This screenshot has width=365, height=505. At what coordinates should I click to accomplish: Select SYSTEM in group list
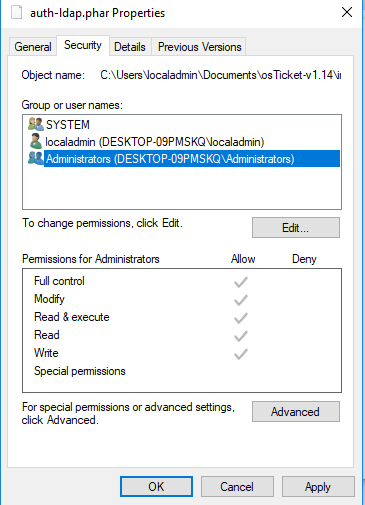pos(68,125)
